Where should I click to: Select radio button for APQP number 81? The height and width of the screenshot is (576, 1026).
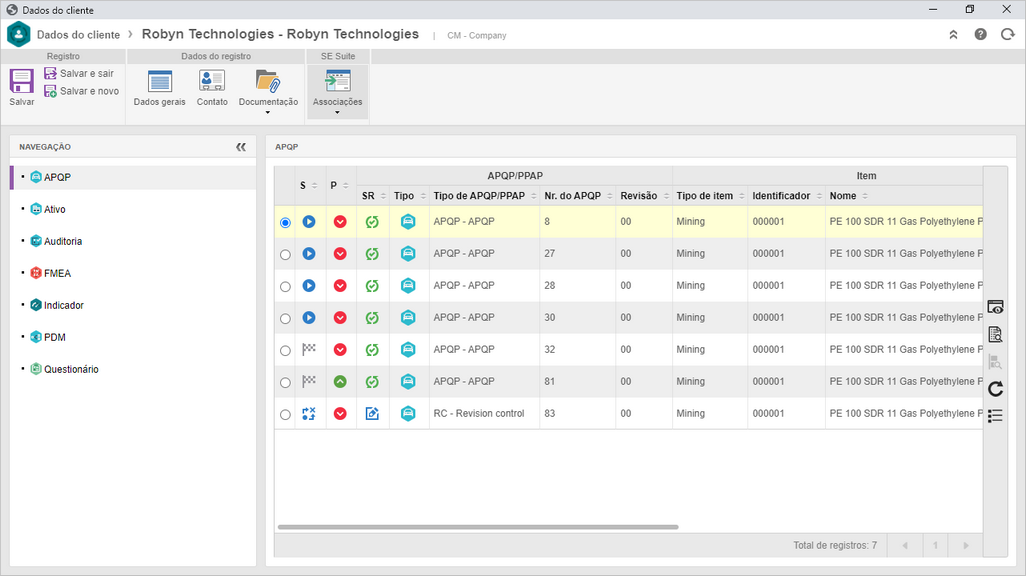pos(285,383)
